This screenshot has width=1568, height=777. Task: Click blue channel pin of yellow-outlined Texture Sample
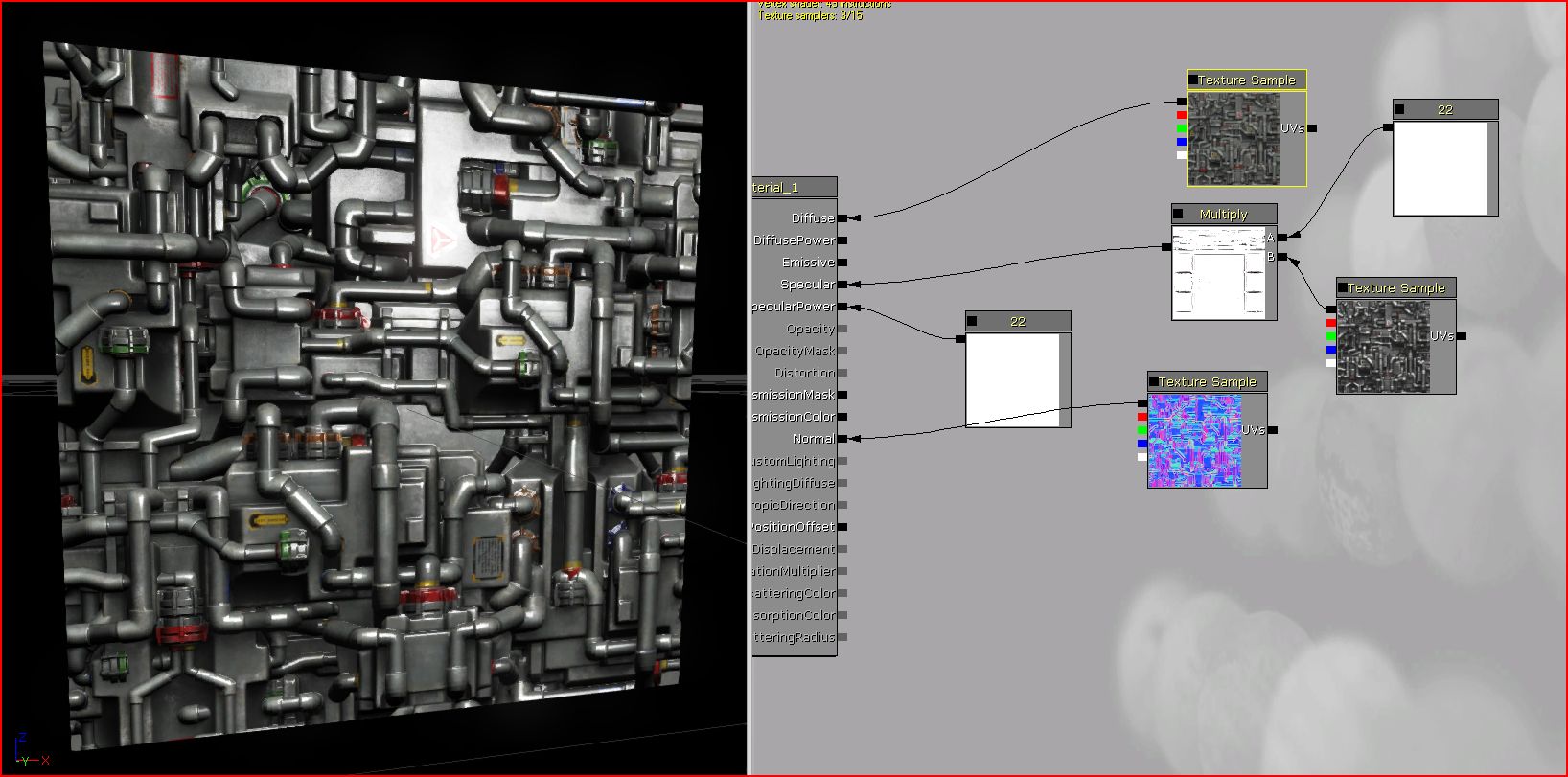point(1182,142)
